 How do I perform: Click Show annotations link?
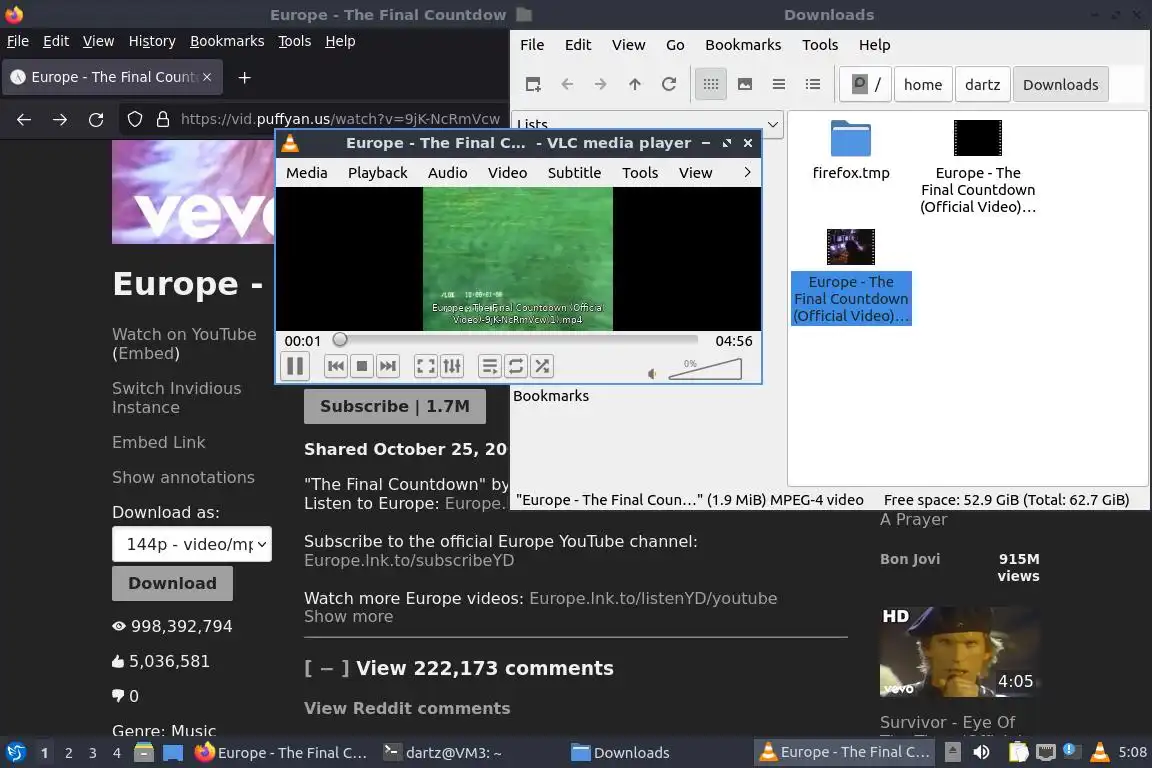coord(184,478)
